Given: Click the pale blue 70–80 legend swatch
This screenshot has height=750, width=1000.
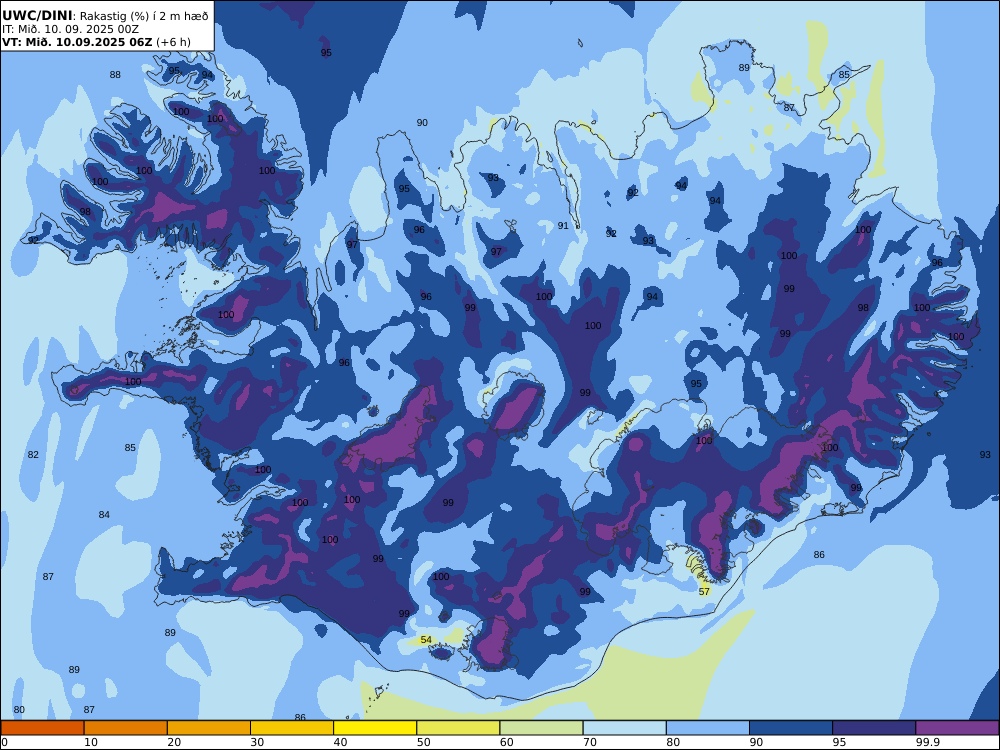Looking at the screenshot, I should coord(624,728).
